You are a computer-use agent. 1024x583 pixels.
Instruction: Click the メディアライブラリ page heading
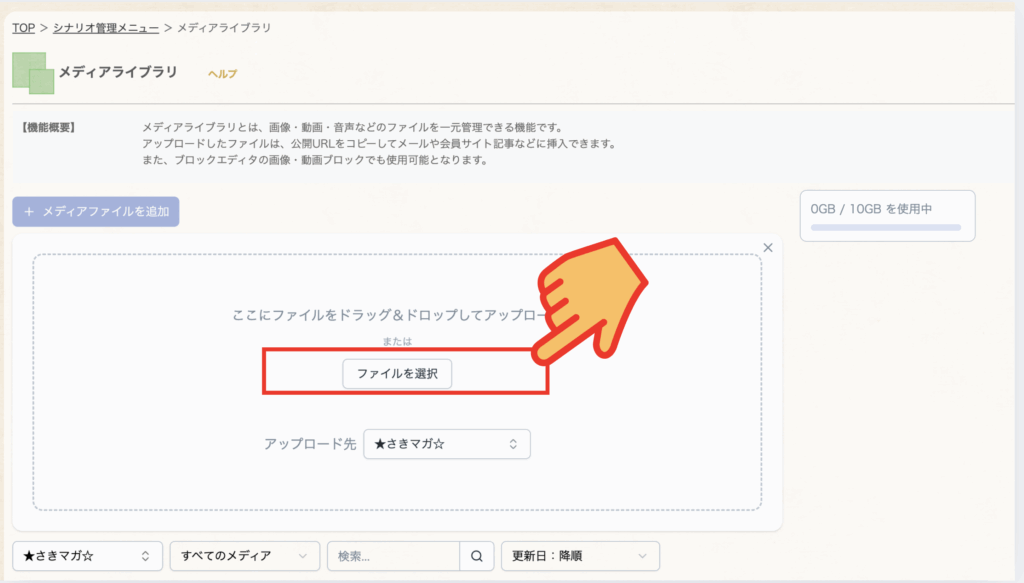point(118,72)
